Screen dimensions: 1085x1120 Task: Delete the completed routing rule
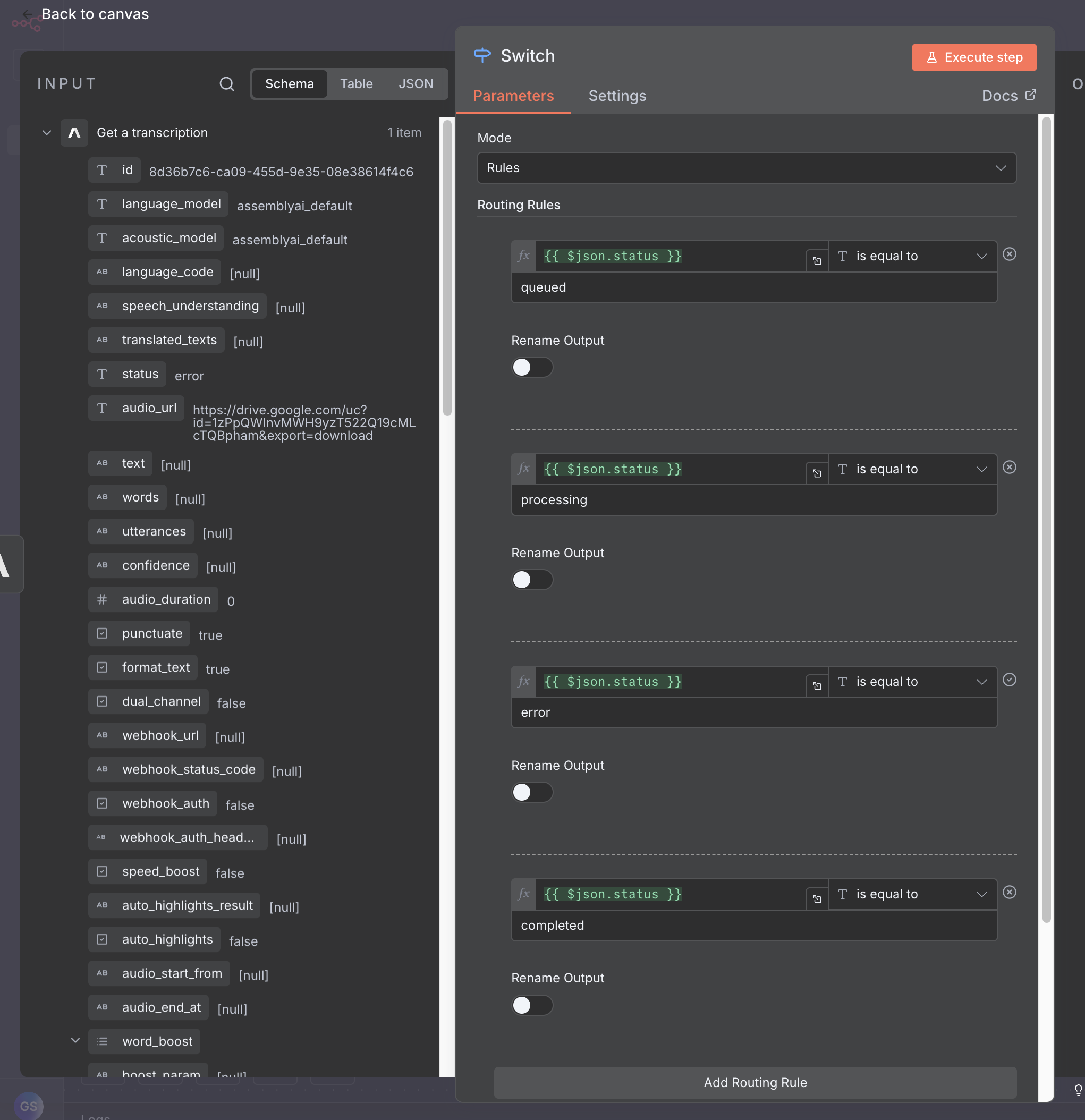point(1009,892)
